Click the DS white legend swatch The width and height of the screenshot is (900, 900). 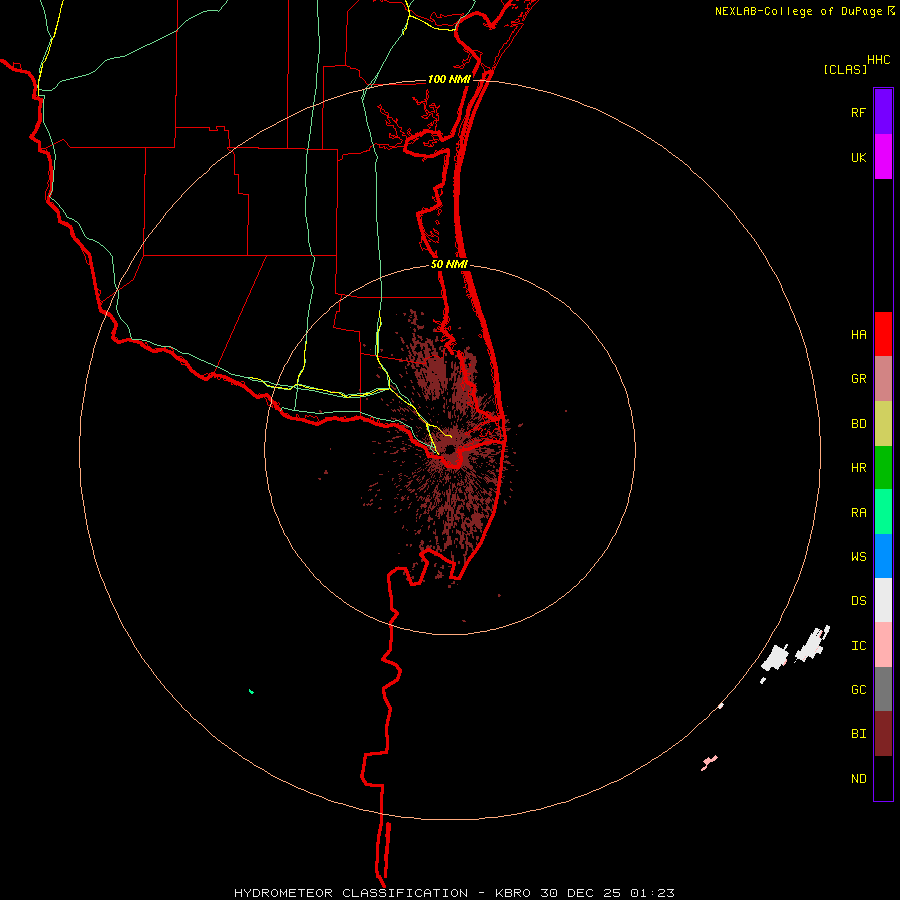click(x=883, y=600)
